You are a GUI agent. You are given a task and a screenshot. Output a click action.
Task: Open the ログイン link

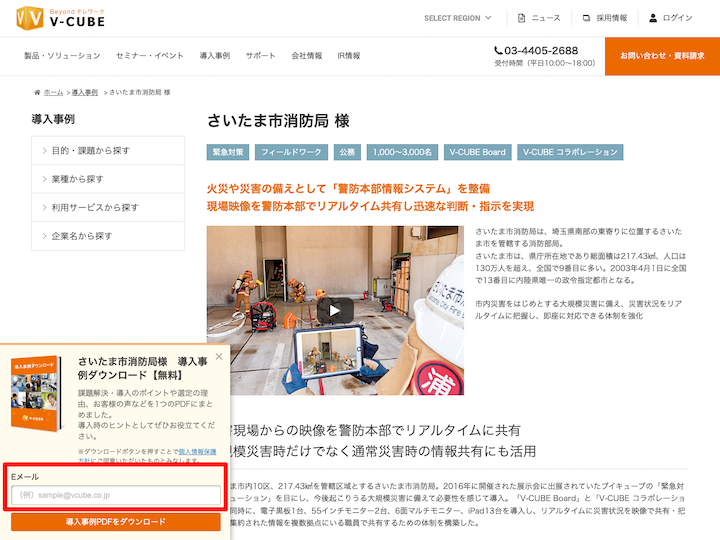point(677,18)
